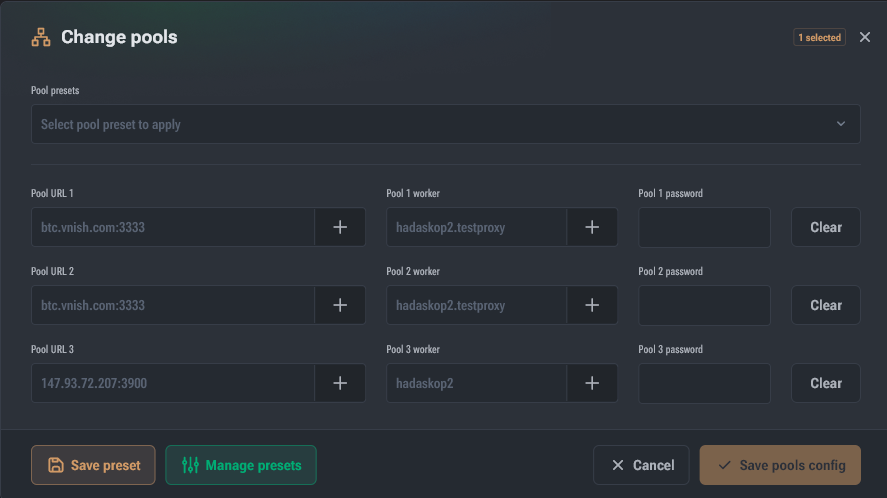
Task: Save pools config
Action: coord(780,465)
